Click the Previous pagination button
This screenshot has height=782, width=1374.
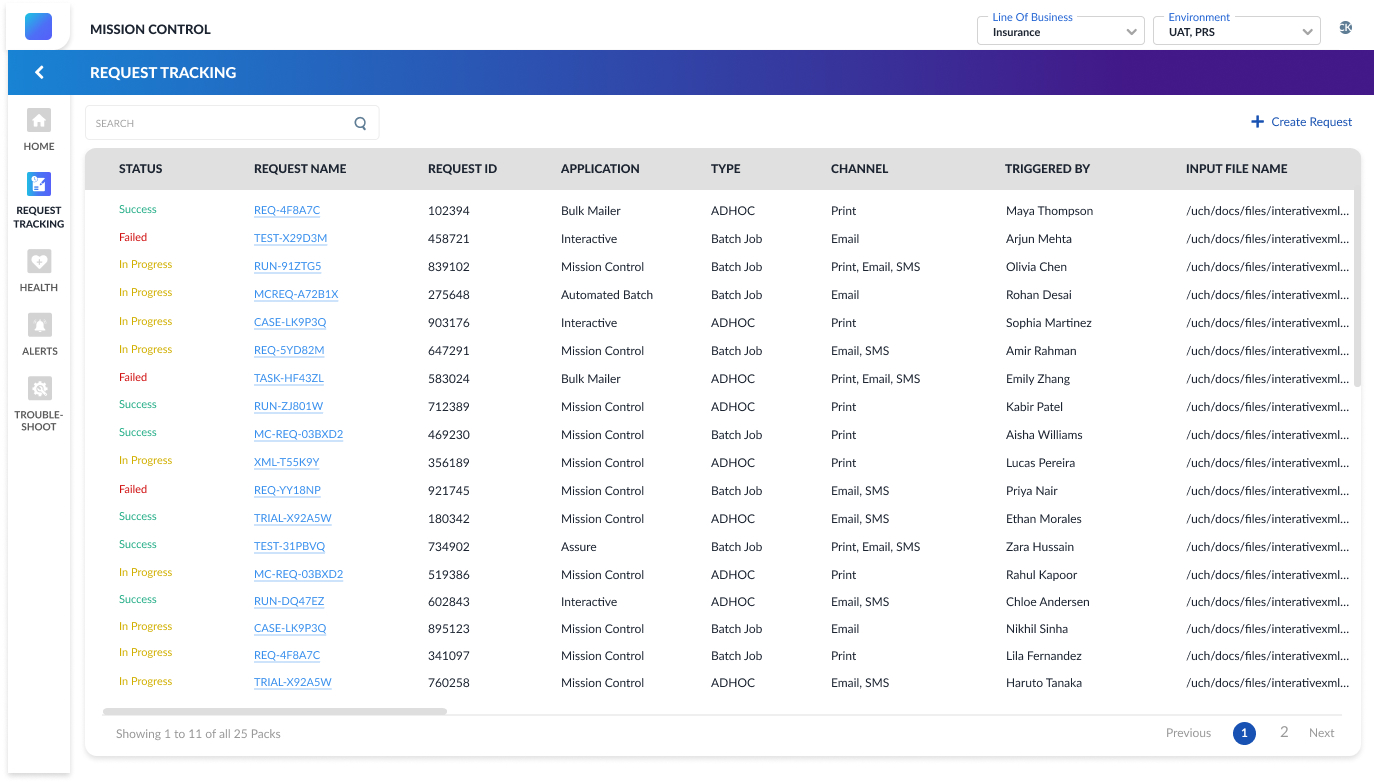tap(1188, 733)
